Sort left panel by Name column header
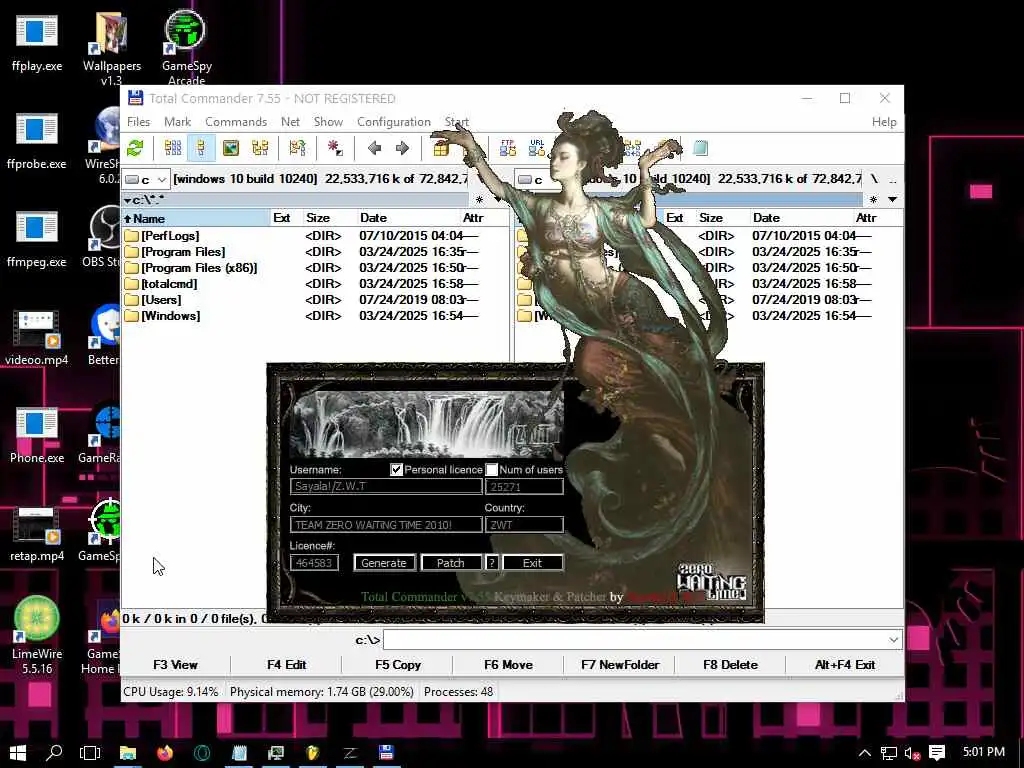1024x768 pixels. [196, 218]
